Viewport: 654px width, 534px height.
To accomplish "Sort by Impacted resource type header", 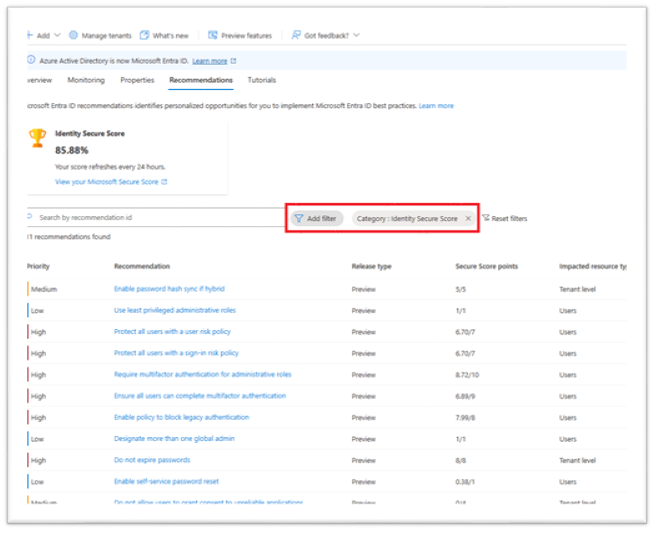I will click(593, 266).
